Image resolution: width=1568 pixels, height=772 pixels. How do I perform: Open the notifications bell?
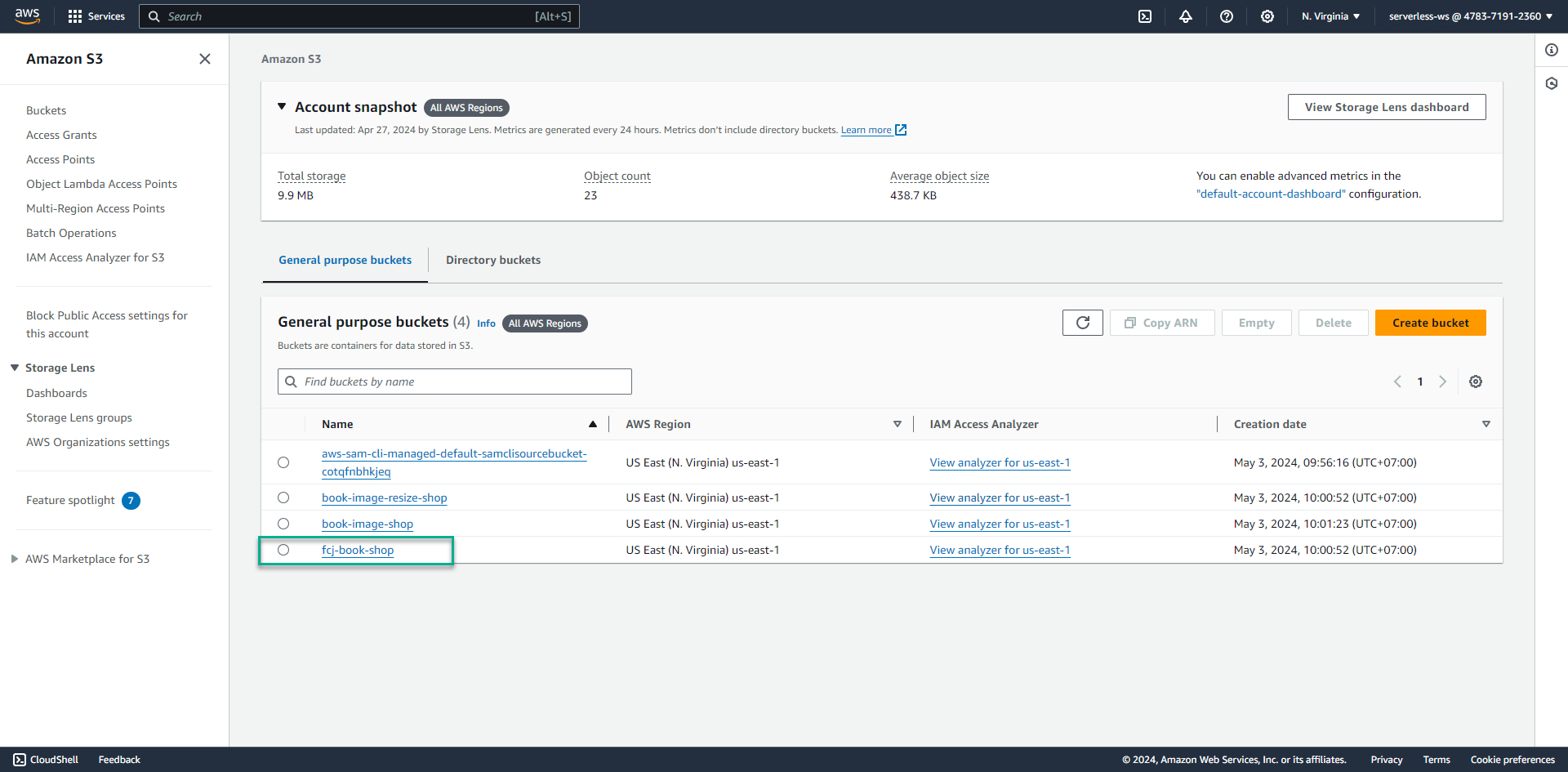click(x=1186, y=16)
